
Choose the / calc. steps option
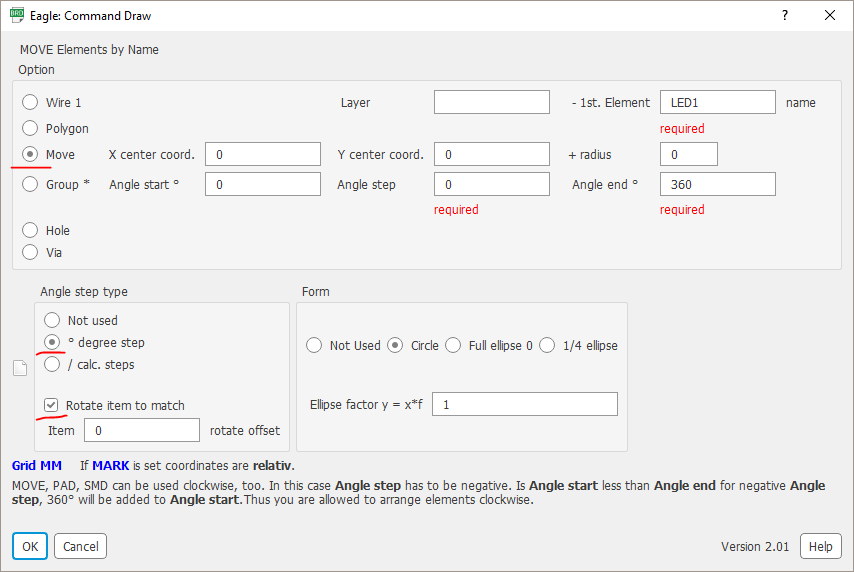pyautogui.click(x=51, y=364)
